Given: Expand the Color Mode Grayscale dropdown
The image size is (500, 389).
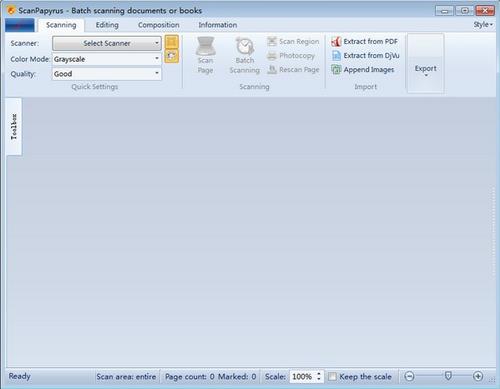Looking at the screenshot, I should (x=107, y=59).
